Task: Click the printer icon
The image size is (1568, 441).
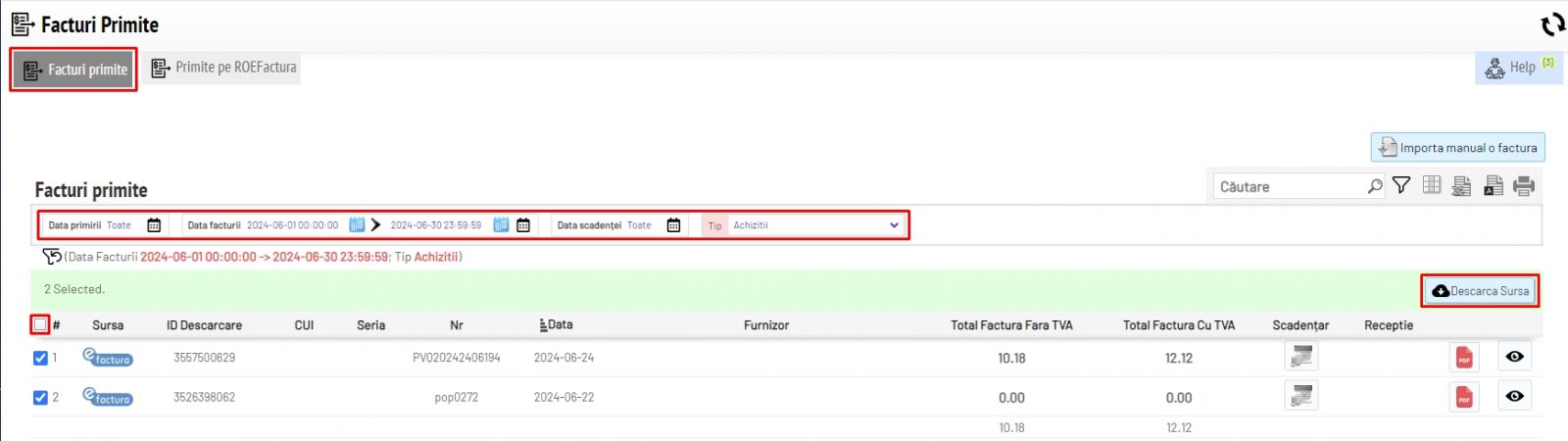Action: [x=1523, y=185]
